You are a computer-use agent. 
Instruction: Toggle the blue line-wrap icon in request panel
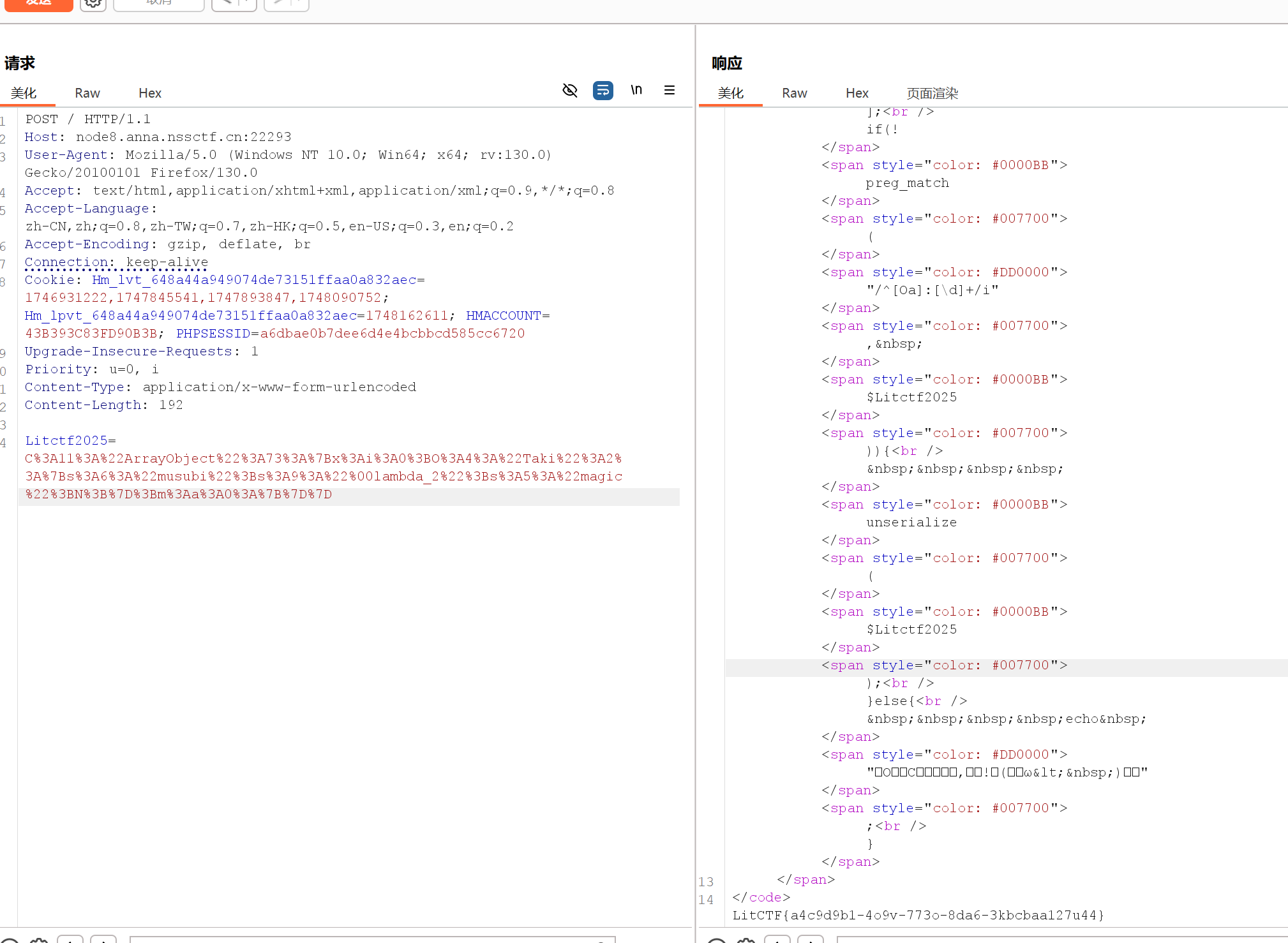point(603,91)
